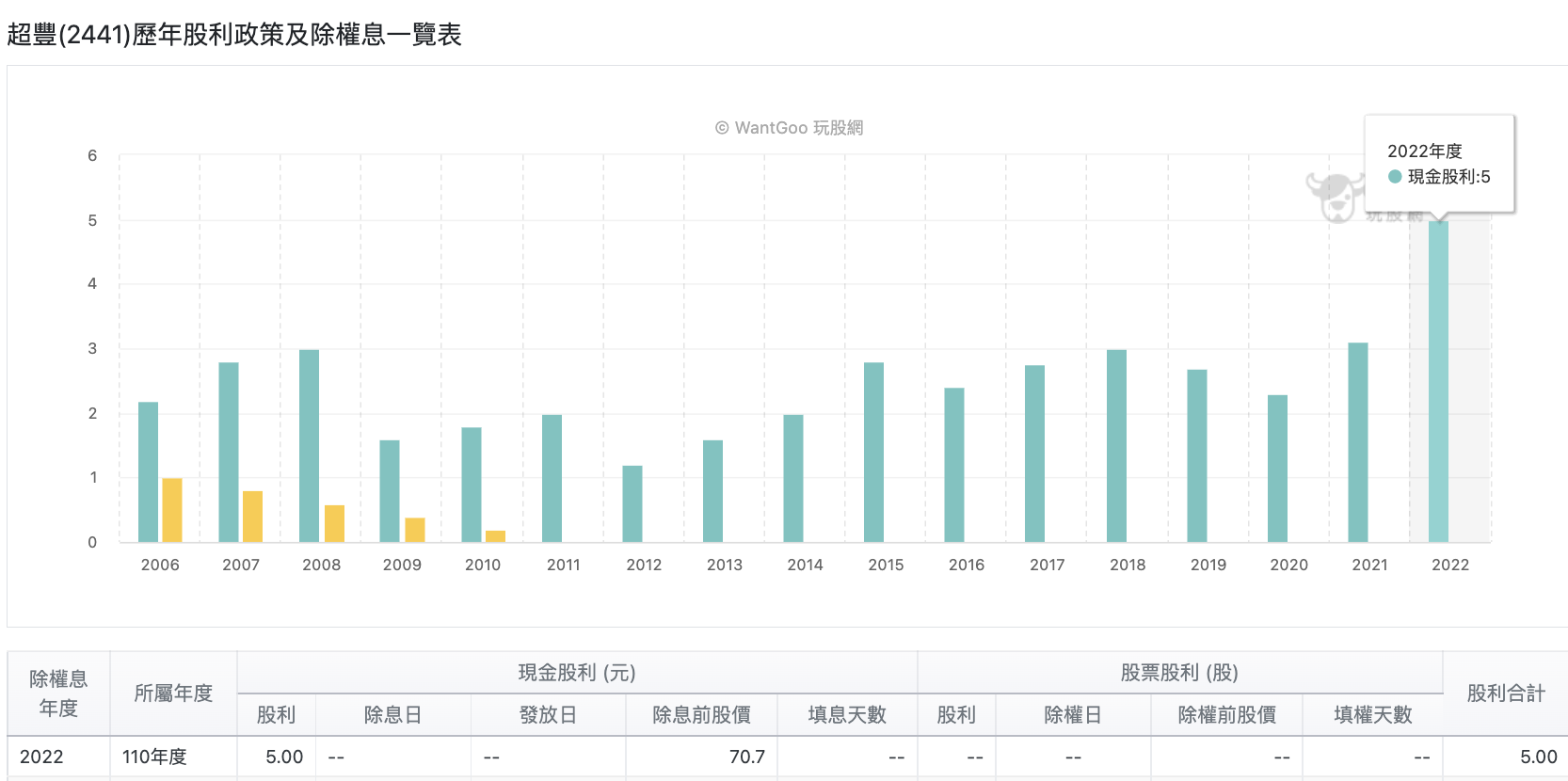
Task: Click the 除權前股價 column header
Action: (x=1226, y=715)
